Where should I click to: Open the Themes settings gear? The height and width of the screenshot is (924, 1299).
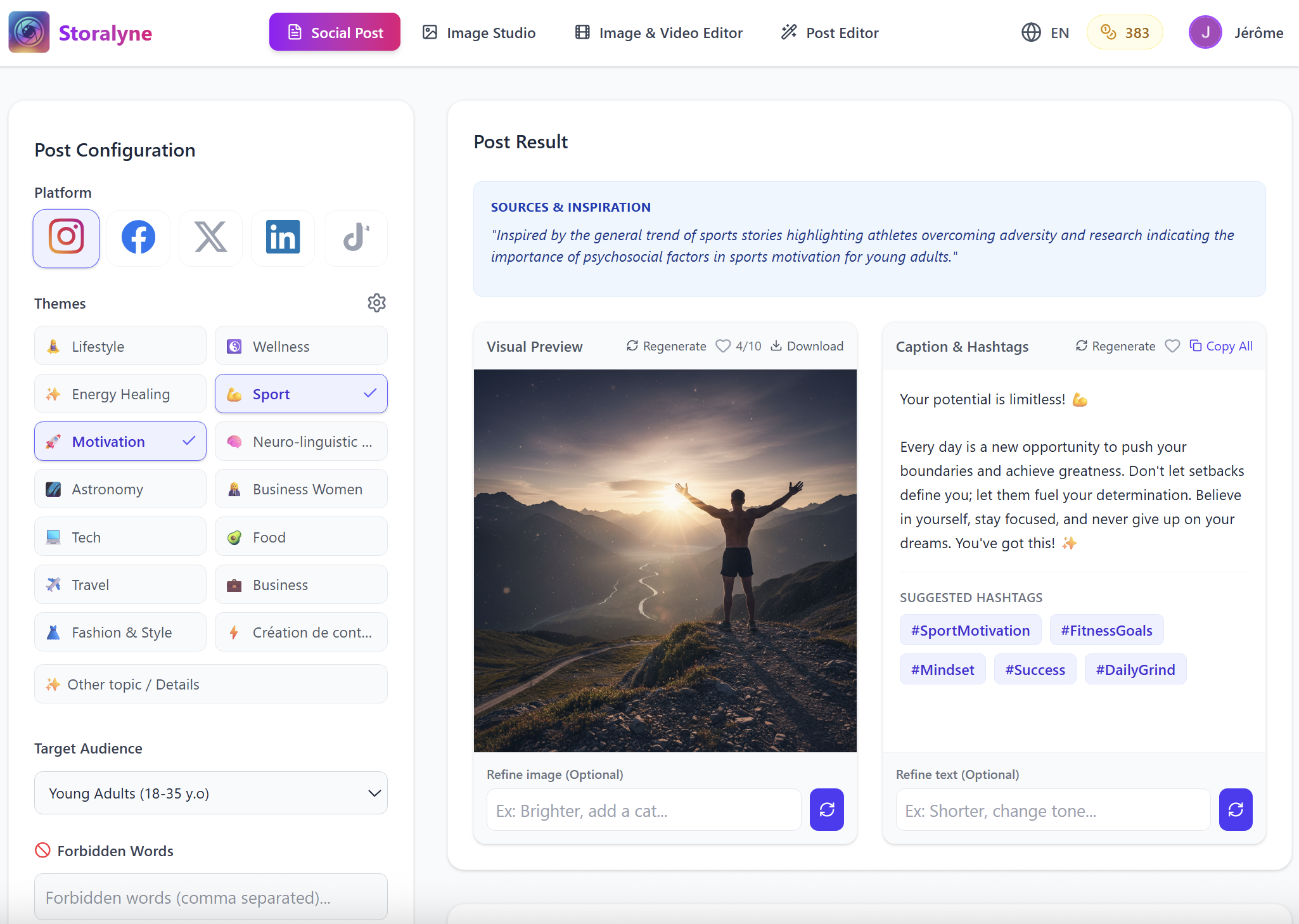click(376, 303)
